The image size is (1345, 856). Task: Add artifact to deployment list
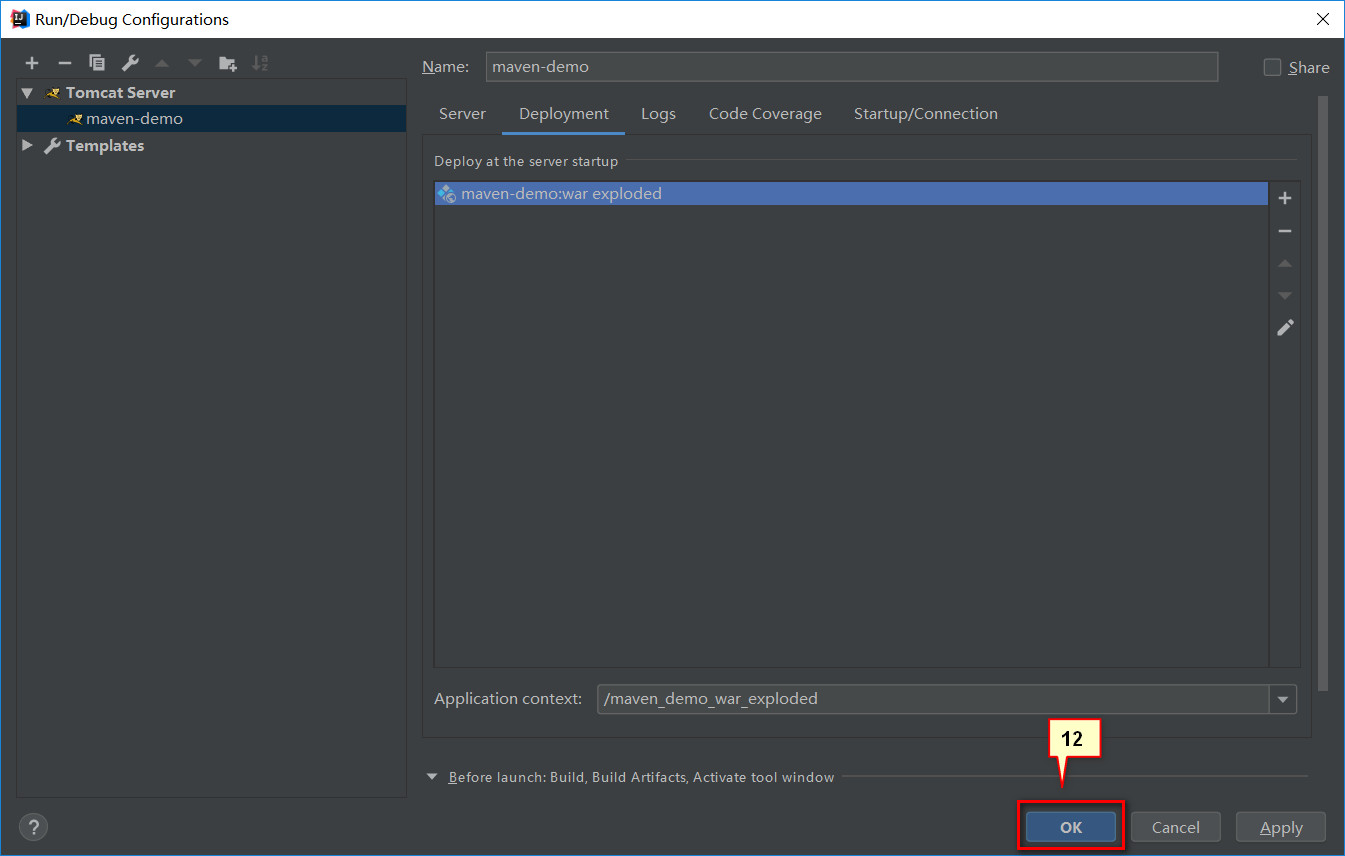click(1285, 198)
